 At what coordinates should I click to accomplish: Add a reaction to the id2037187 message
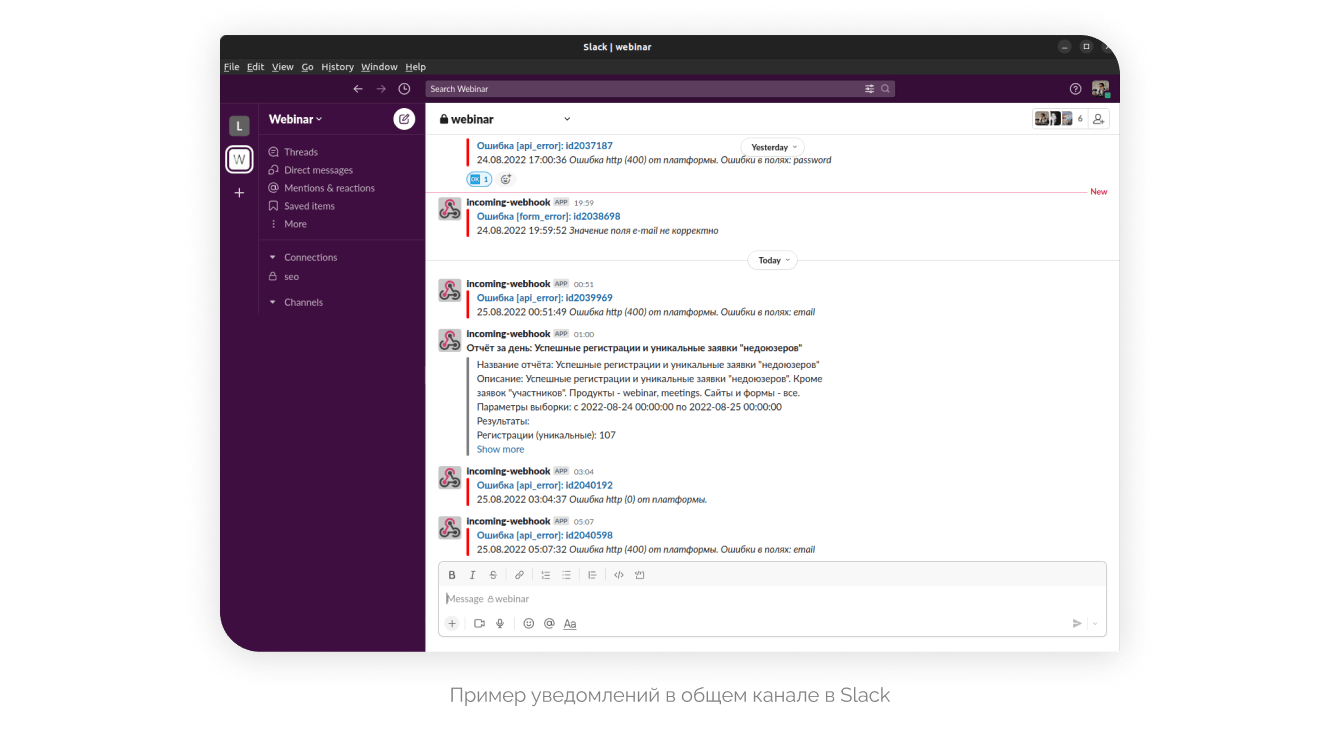[506, 179]
